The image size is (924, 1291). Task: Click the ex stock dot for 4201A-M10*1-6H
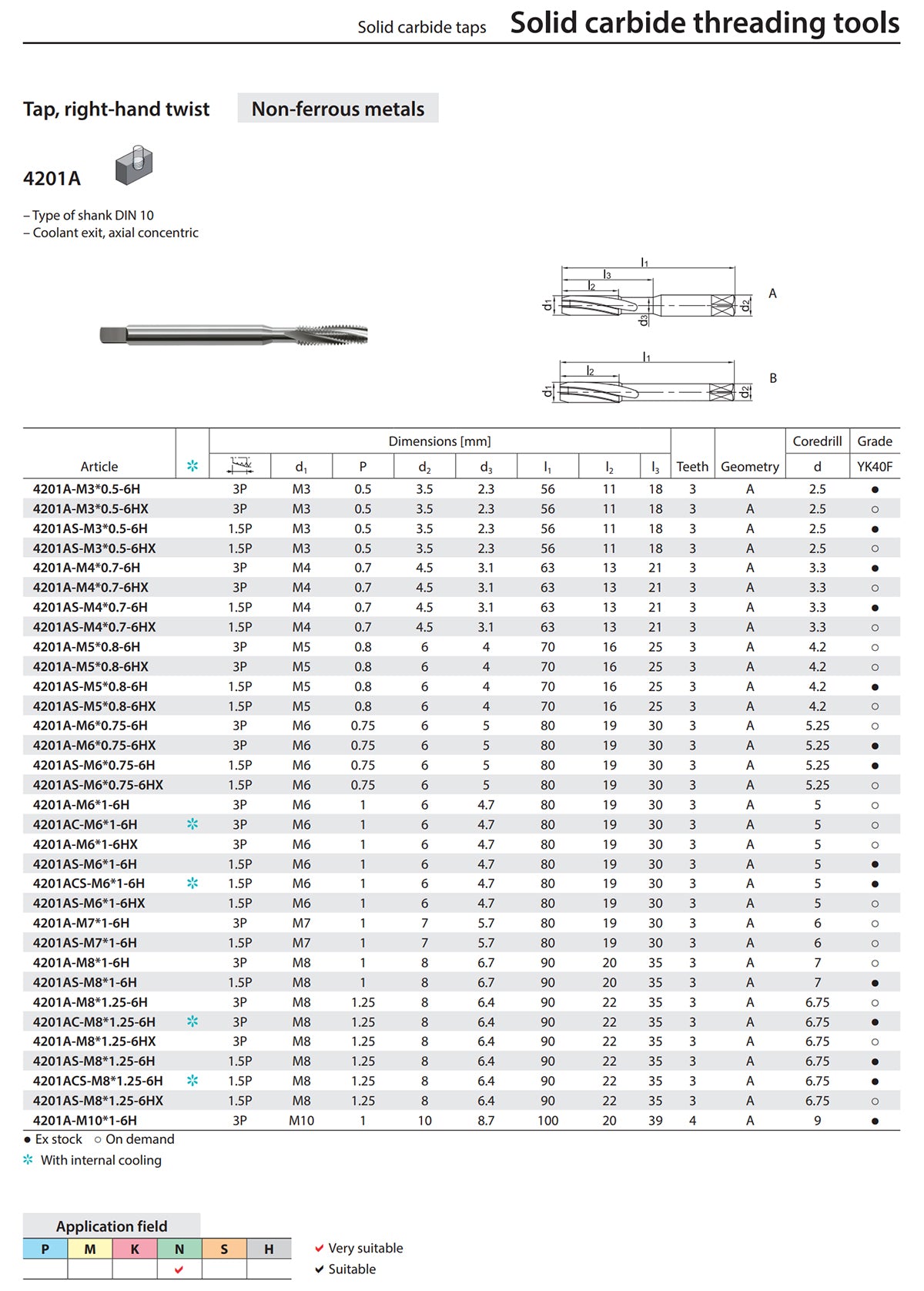pyautogui.click(x=875, y=1121)
